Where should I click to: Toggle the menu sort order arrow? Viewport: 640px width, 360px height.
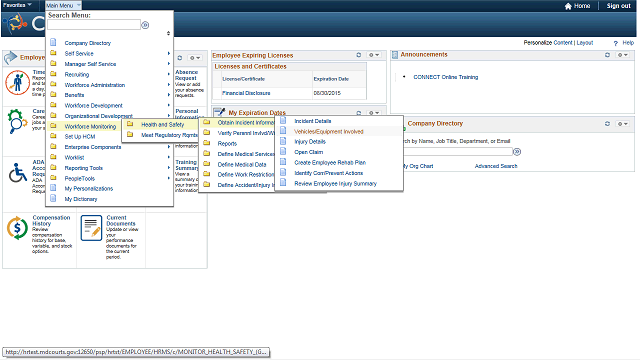click(168, 33)
